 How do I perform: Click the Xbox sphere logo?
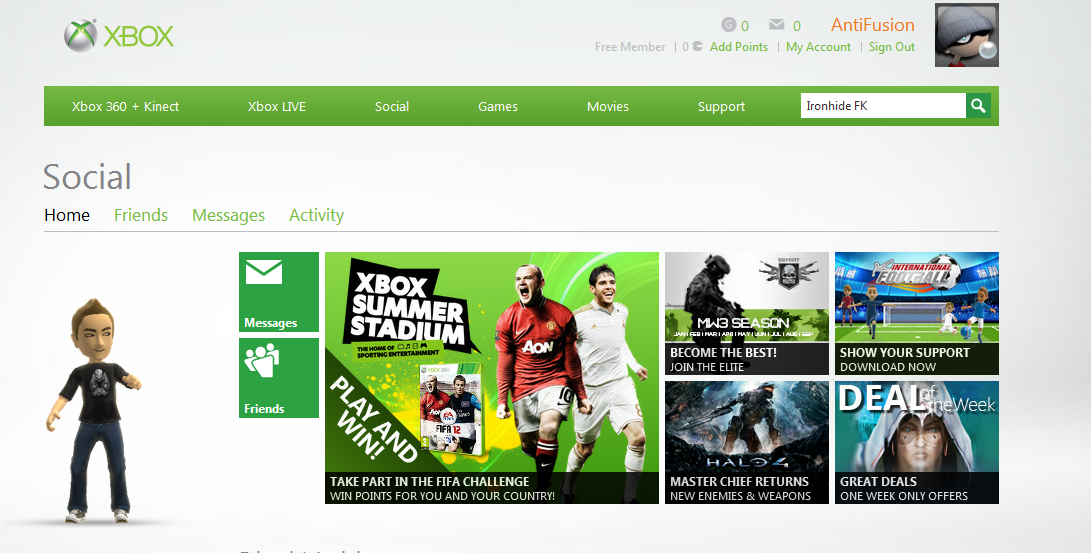point(80,35)
